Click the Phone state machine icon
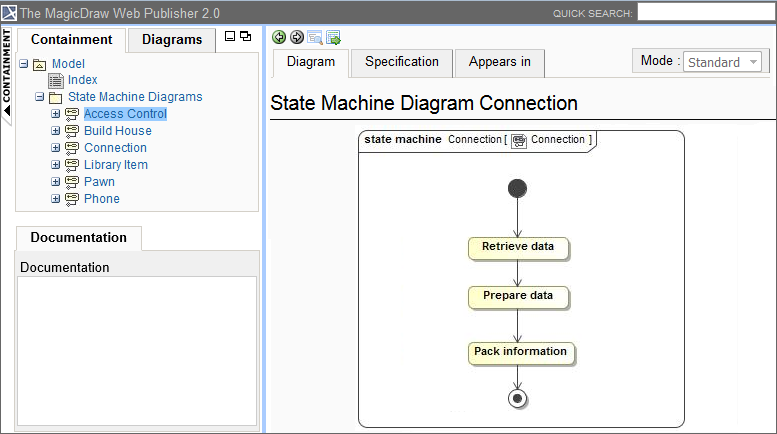This screenshot has height=434, width=777. pos(72,199)
